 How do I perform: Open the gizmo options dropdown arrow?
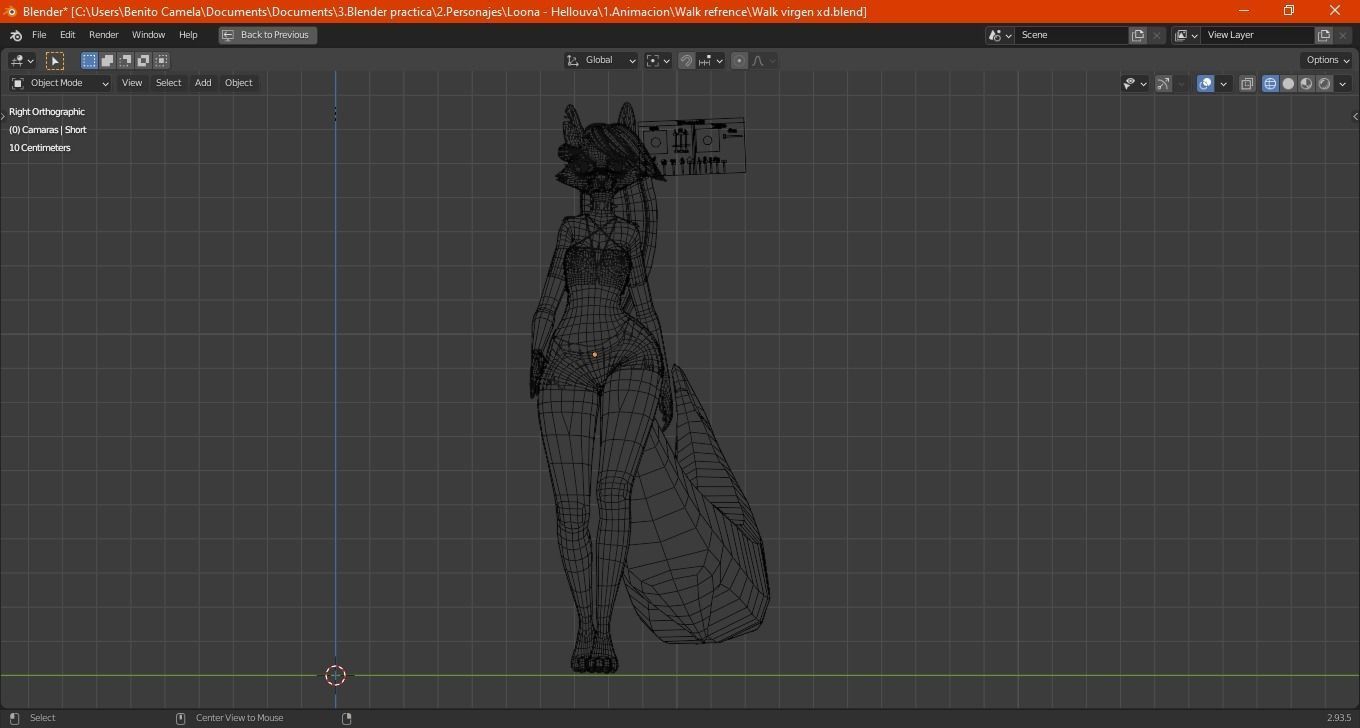pos(1181,84)
